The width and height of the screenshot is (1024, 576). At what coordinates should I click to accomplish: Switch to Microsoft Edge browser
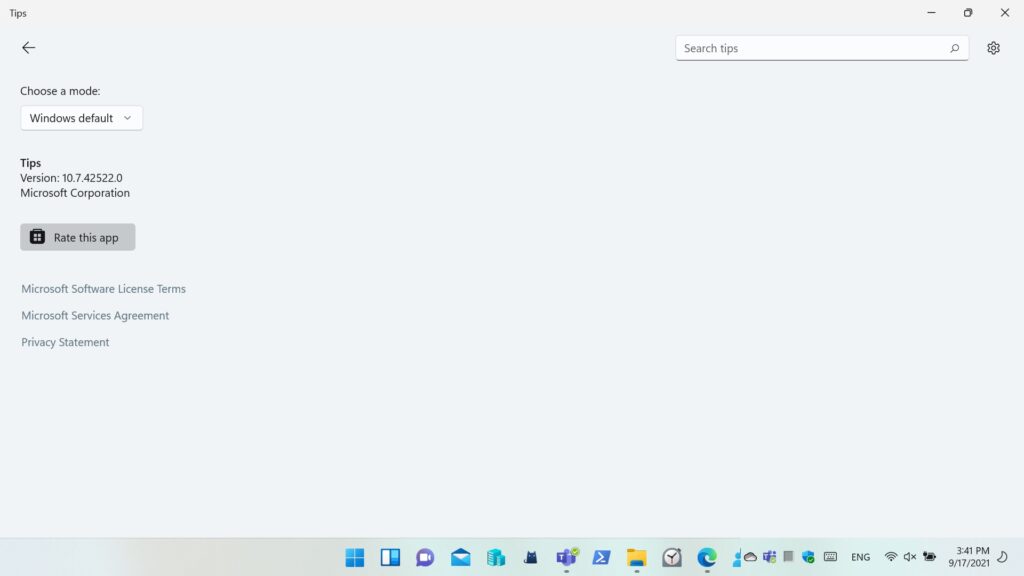tap(707, 557)
